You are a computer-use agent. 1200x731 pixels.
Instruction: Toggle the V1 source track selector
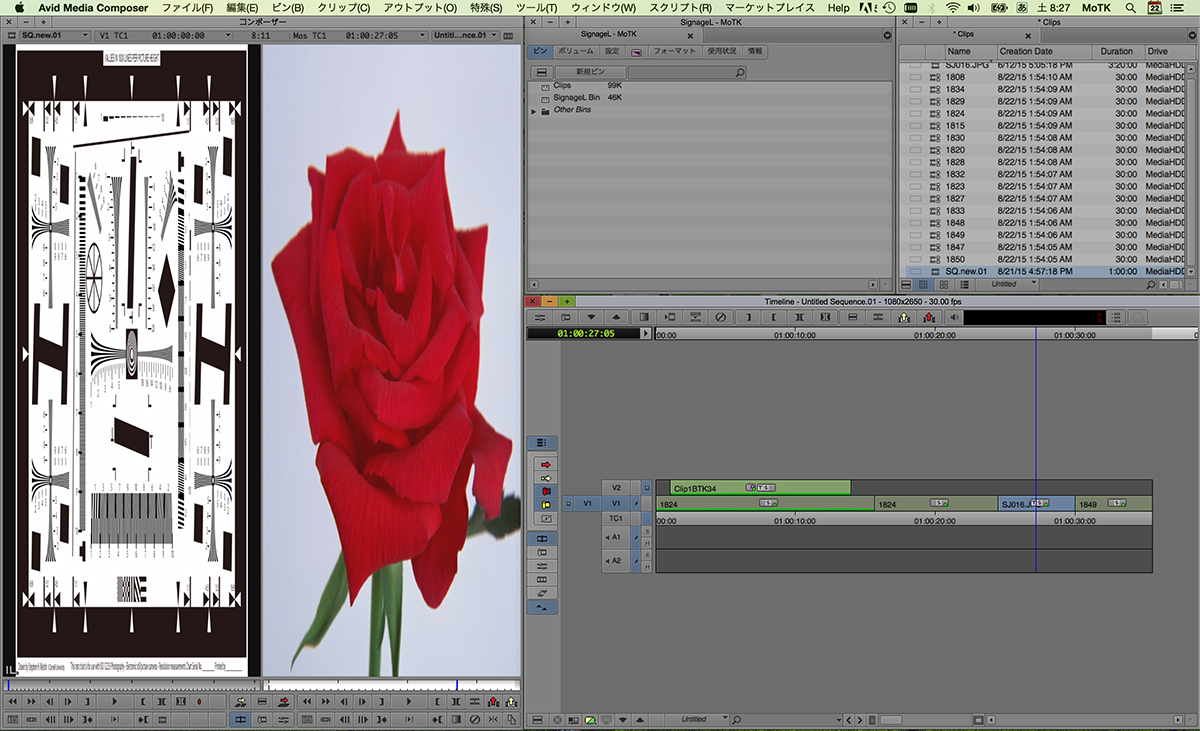click(587, 504)
